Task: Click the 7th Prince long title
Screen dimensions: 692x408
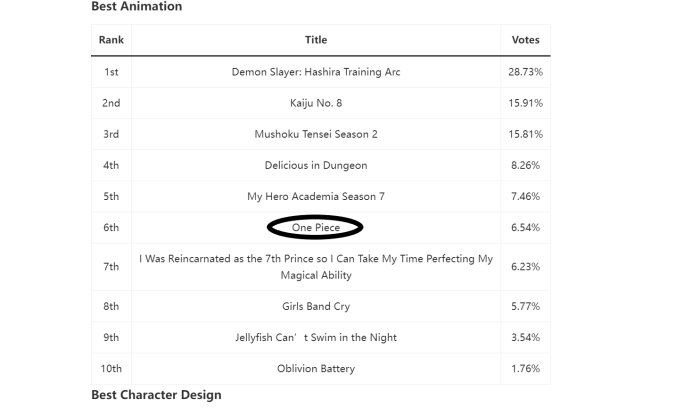Action: click(316, 267)
